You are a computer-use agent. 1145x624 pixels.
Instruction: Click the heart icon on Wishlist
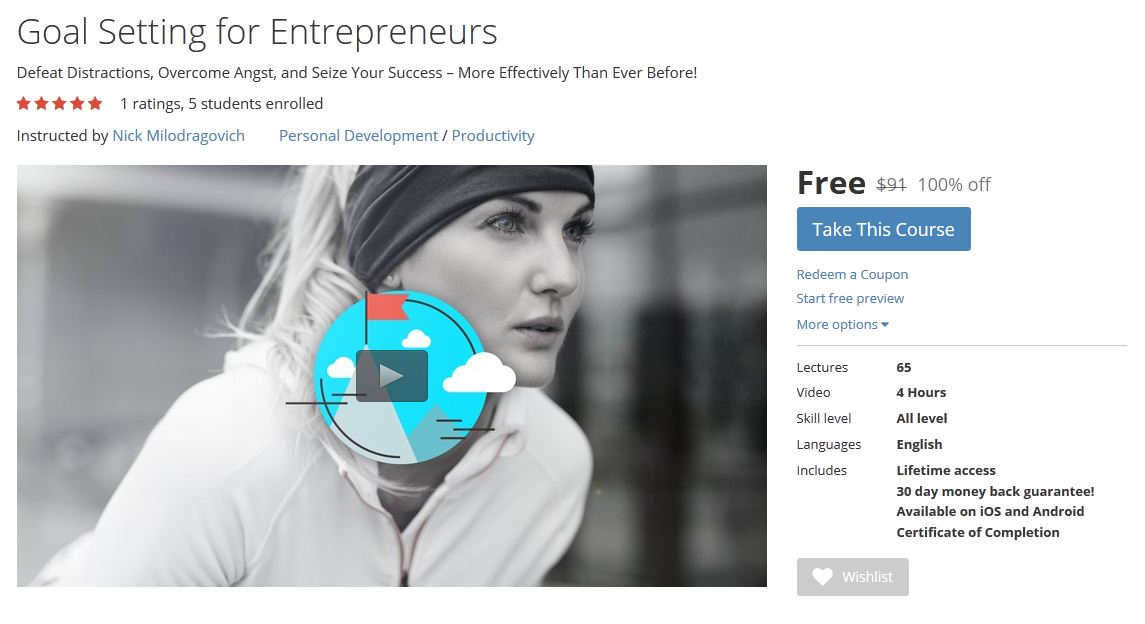click(822, 577)
